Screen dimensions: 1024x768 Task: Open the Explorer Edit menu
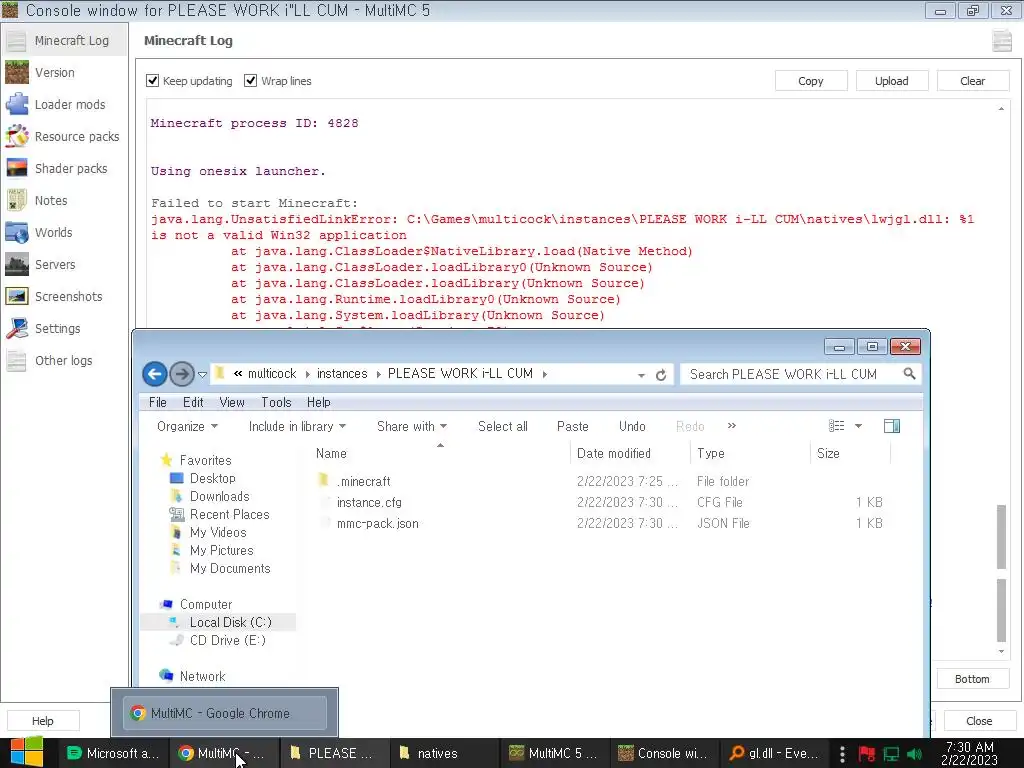[x=193, y=402]
